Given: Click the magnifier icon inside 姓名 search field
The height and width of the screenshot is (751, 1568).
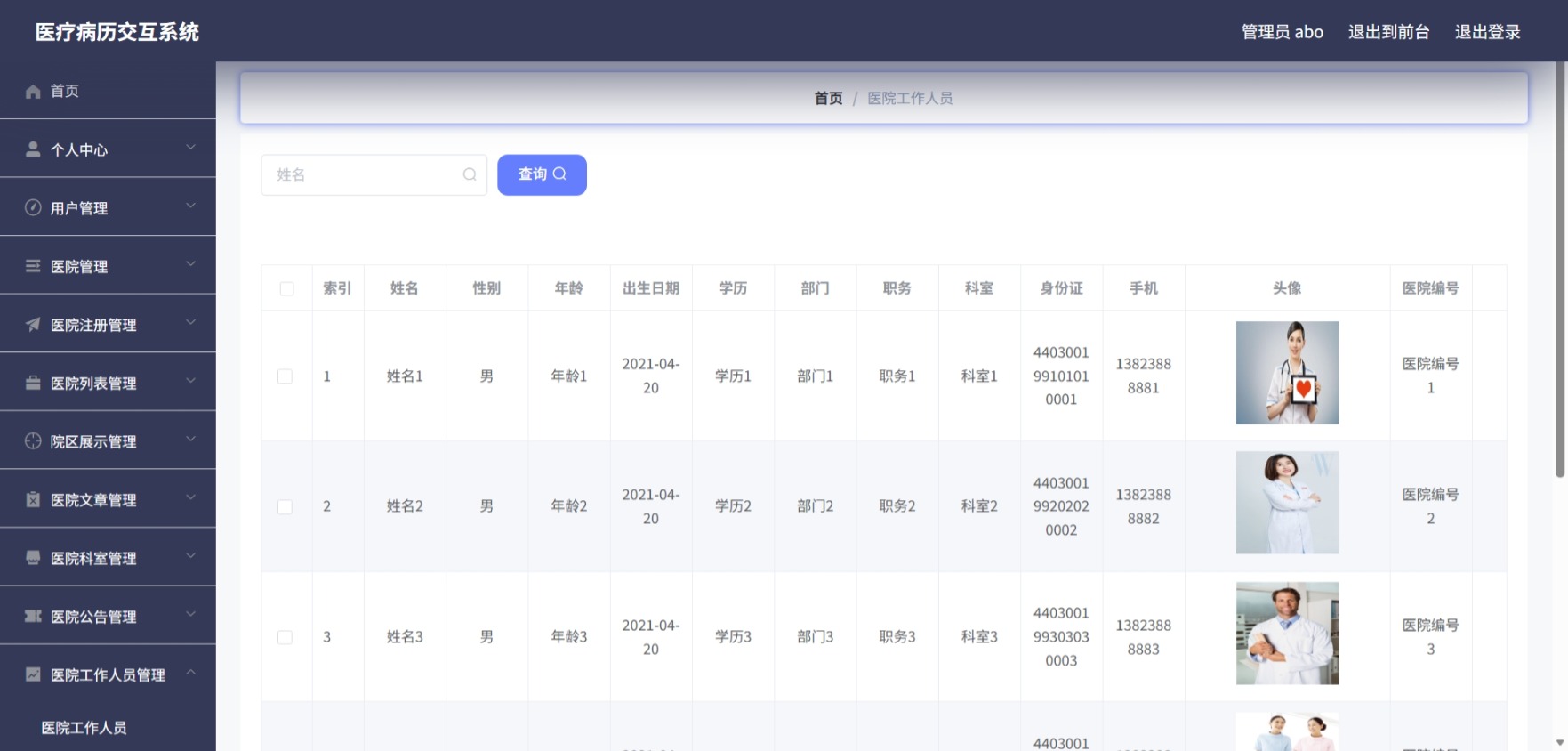Looking at the screenshot, I should point(470,174).
